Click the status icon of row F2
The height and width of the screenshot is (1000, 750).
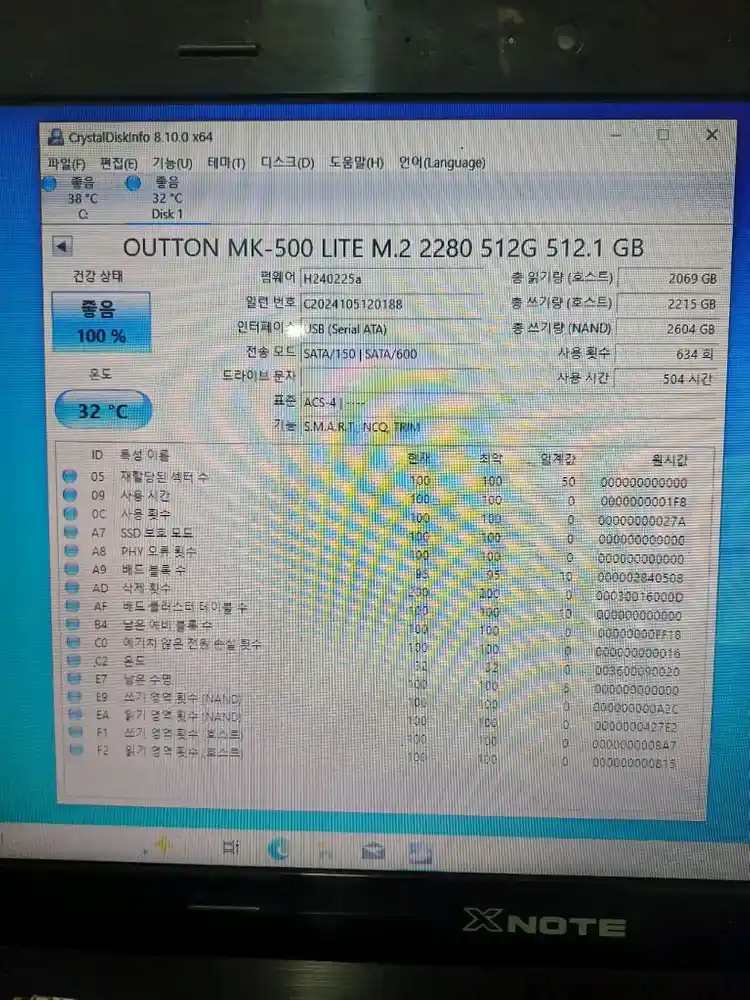[77, 749]
